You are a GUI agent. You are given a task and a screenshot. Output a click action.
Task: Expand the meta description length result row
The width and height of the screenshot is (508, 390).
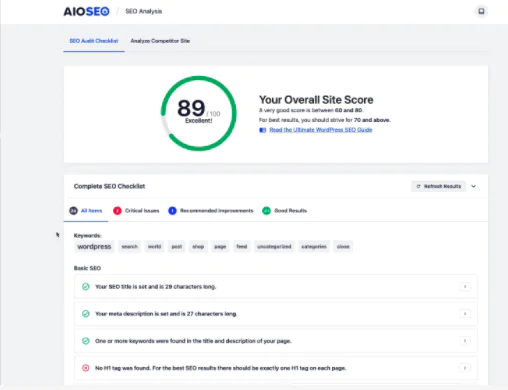[276, 314]
